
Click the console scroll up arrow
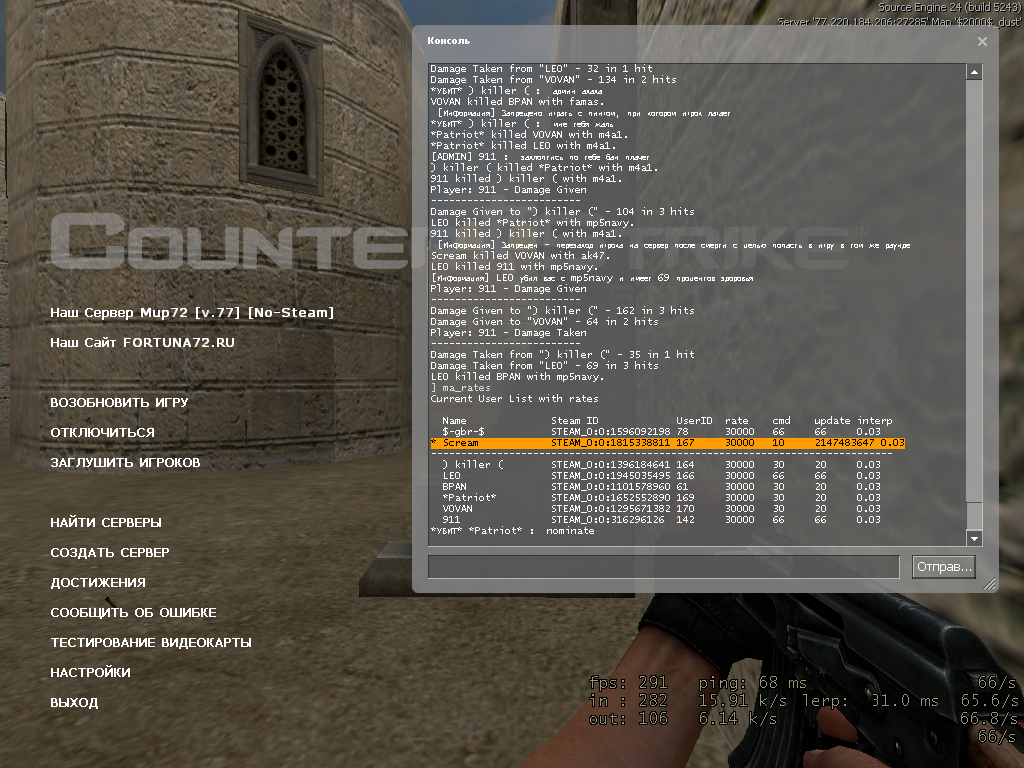click(974, 72)
